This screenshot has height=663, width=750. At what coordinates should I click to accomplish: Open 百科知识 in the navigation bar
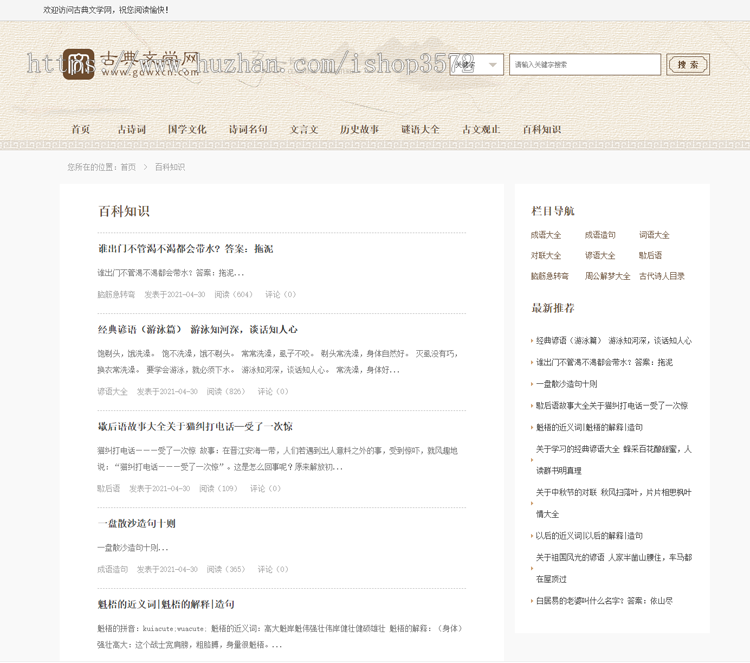[x=541, y=129]
